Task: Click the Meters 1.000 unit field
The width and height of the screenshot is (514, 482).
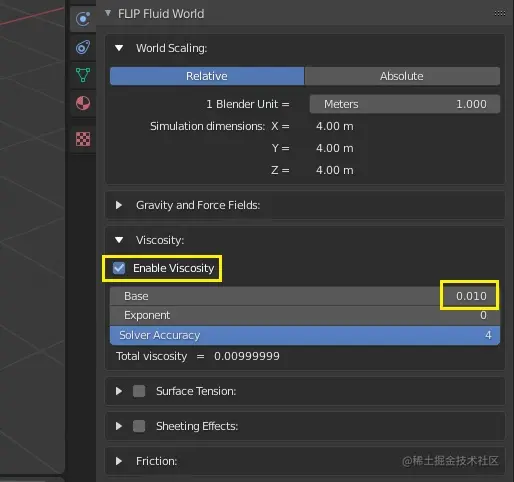Action: (405, 104)
